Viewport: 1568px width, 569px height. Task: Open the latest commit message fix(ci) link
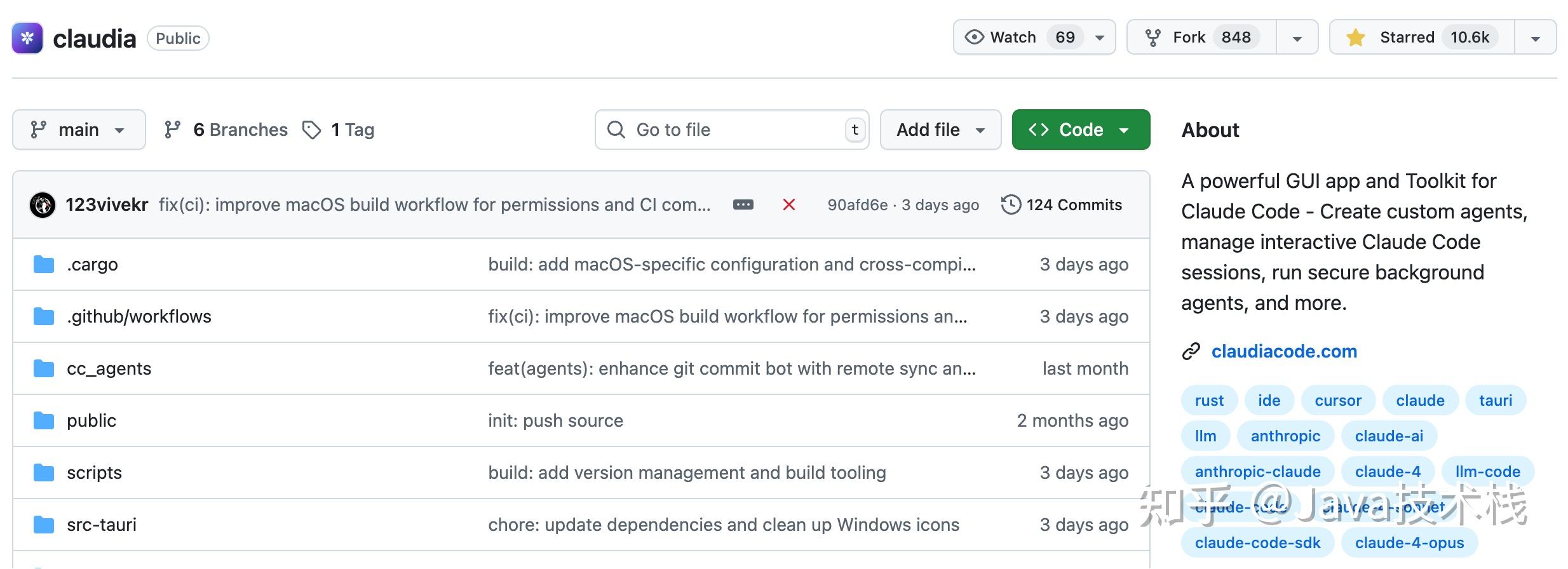pos(435,204)
